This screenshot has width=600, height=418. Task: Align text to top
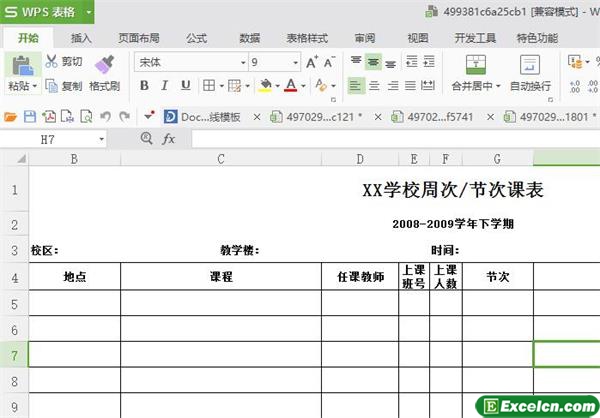pyautogui.click(x=356, y=61)
